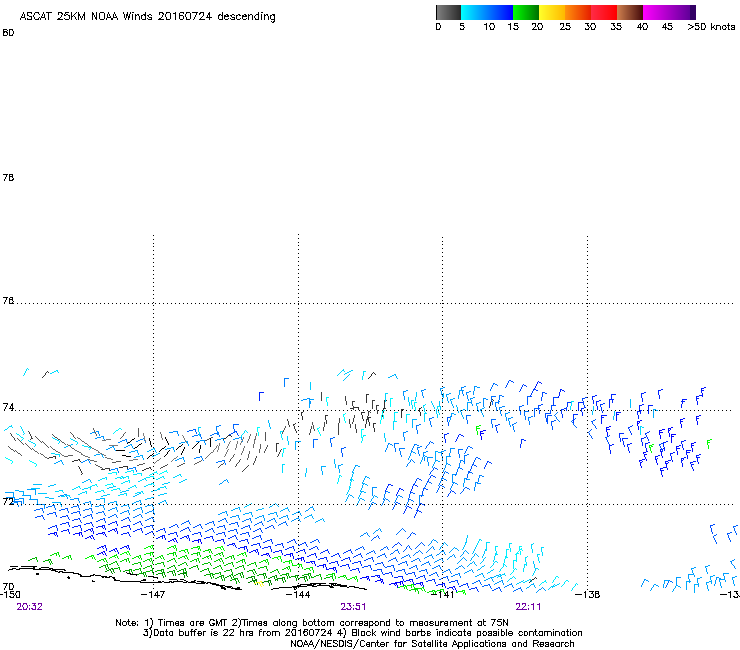Click the '45' legend scale label
The height and width of the screenshot is (650, 740).
[x=667, y=27]
